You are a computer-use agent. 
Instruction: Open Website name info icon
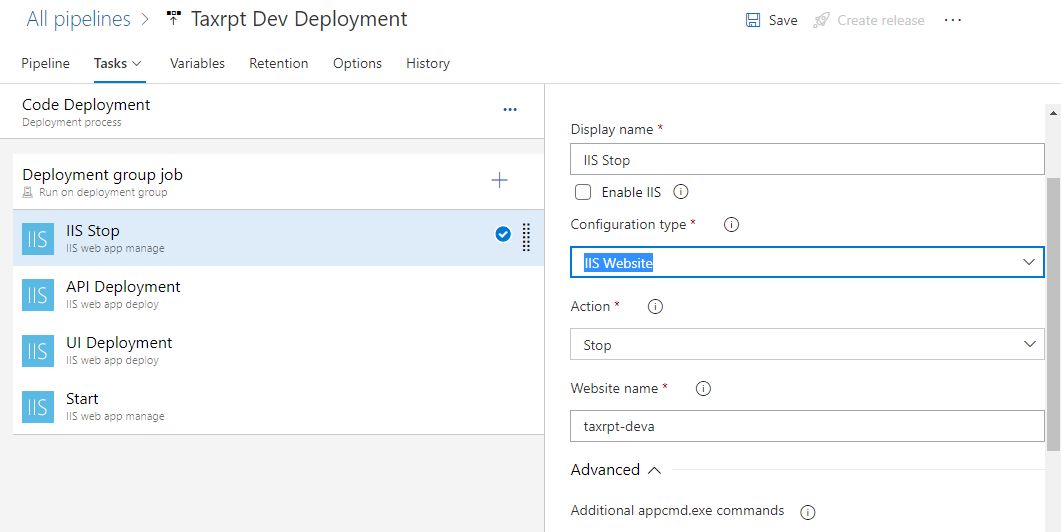(x=703, y=389)
